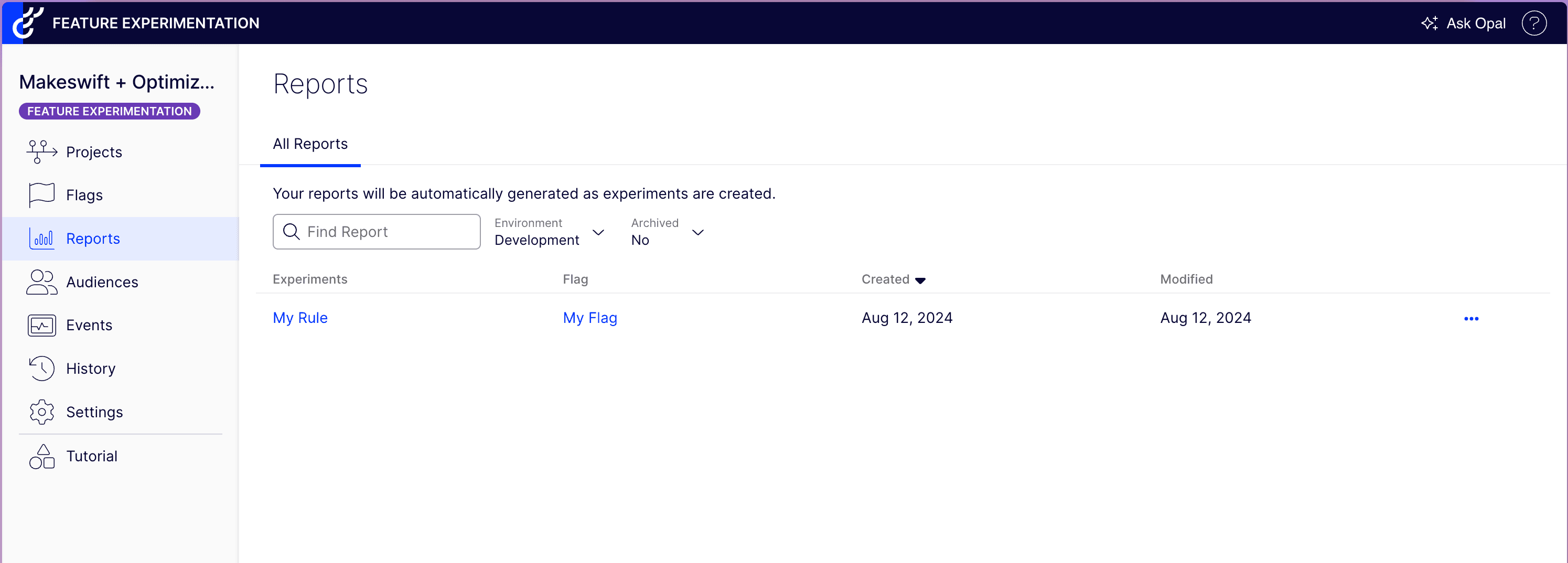This screenshot has height=563, width=1568.
Task: Select Reports in the sidebar menu
Action: (x=92, y=239)
